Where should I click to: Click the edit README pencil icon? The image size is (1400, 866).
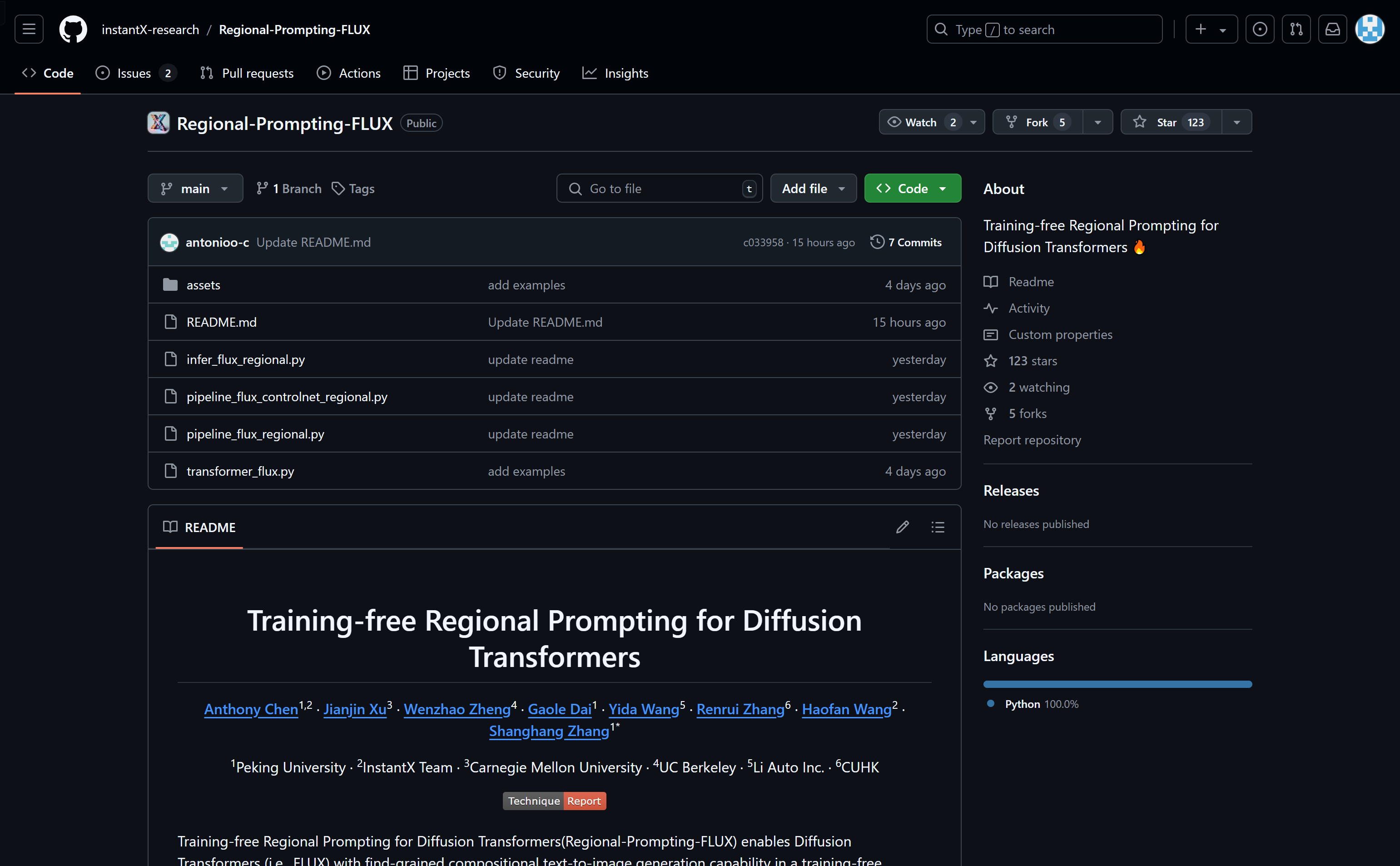click(x=903, y=527)
